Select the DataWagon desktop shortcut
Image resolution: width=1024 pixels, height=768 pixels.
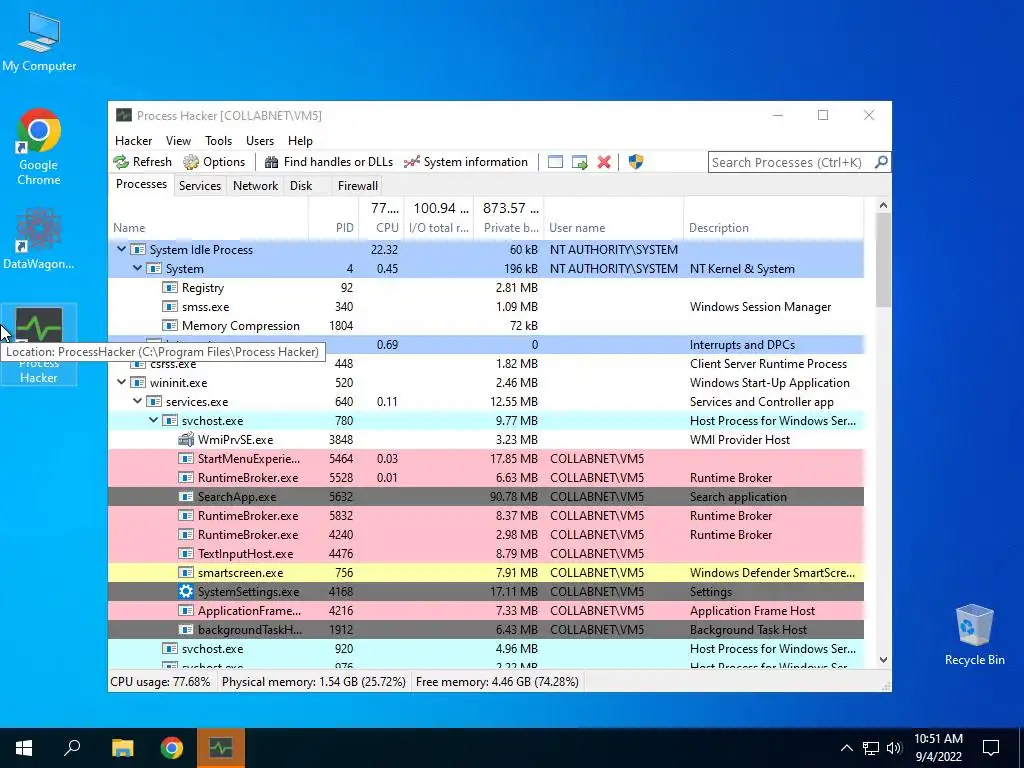(39, 238)
